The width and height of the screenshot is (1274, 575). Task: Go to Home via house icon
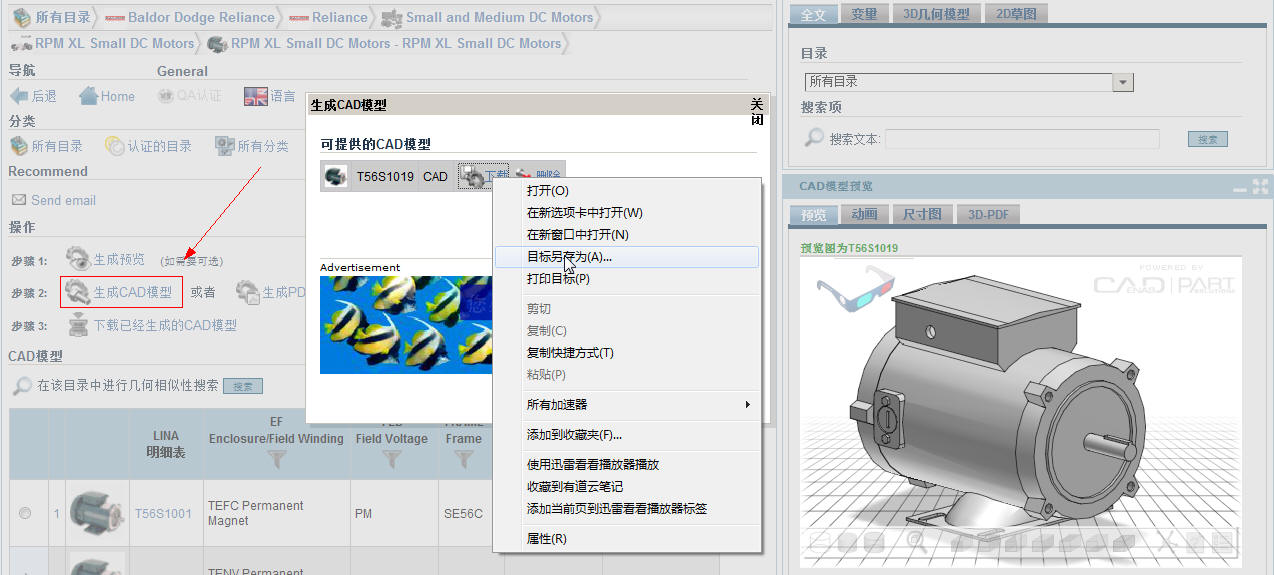tap(88, 96)
